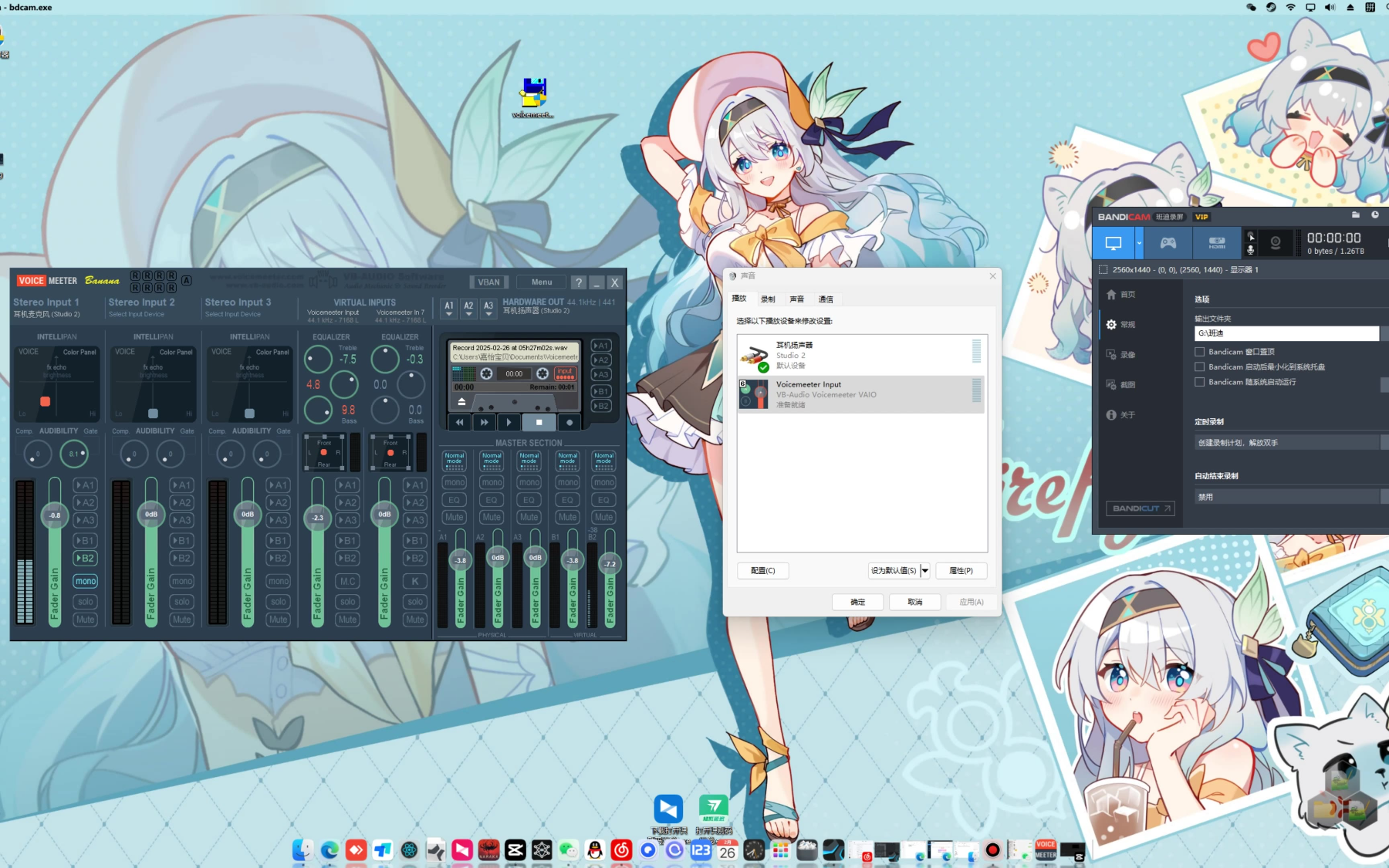Viewport: 1389px width, 868px height.
Task: Check 'Bandicam 启动后最小化到系统托盘' option
Action: click(x=1199, y=367)
